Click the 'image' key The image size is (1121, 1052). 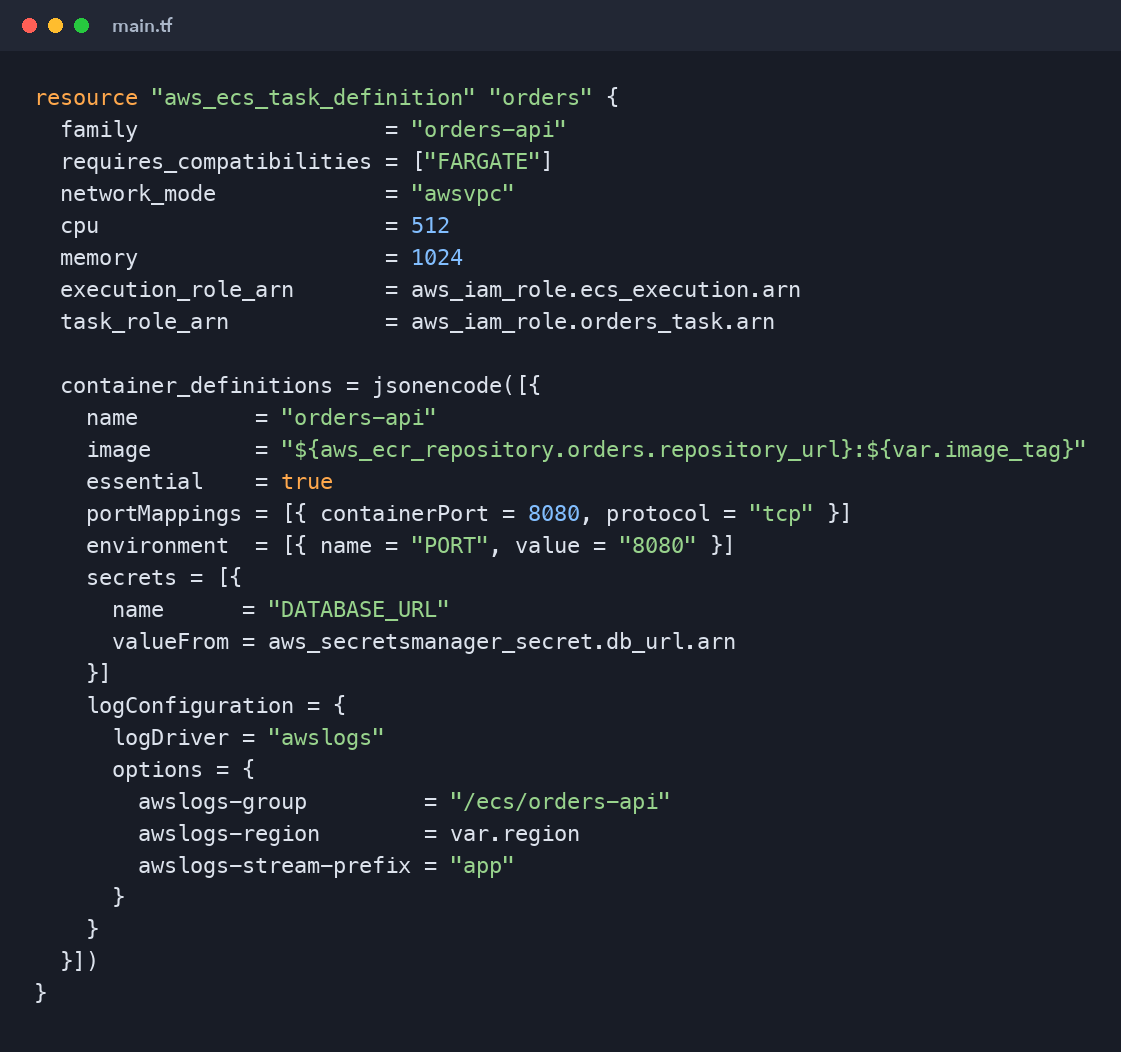(x=119, y=450)
